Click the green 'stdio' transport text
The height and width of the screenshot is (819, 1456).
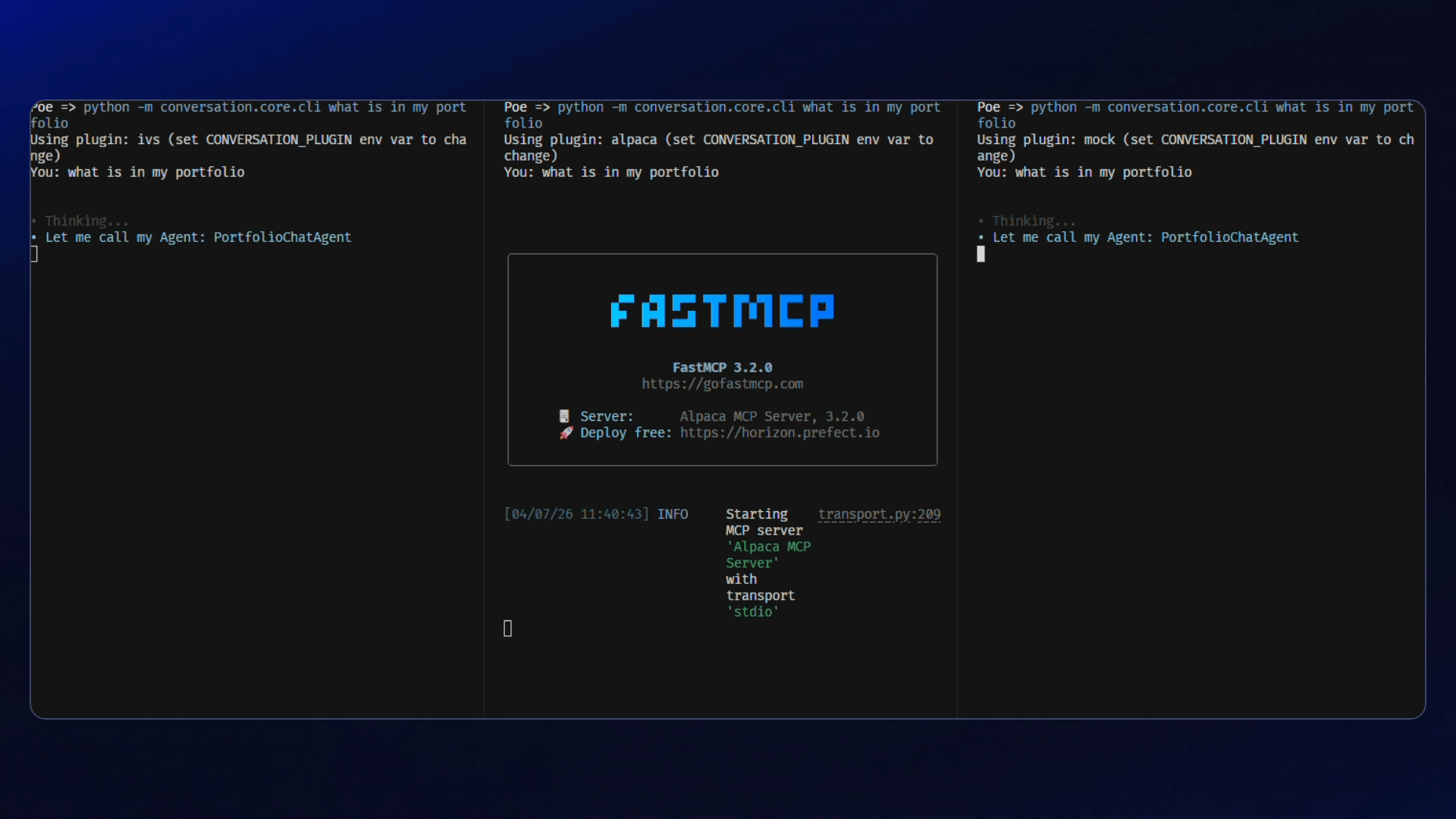tap(752, 612)
